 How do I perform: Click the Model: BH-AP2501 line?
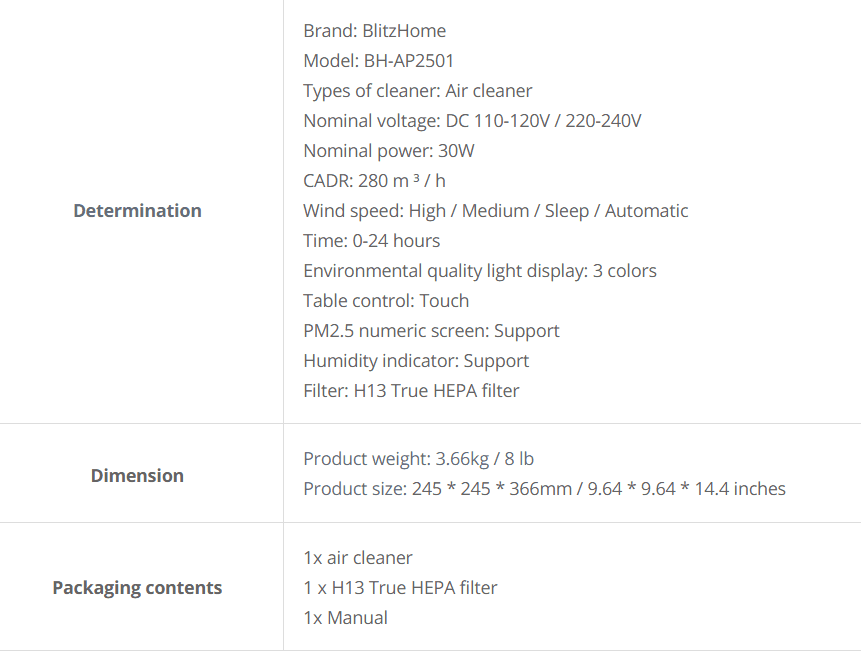point(379,61)
